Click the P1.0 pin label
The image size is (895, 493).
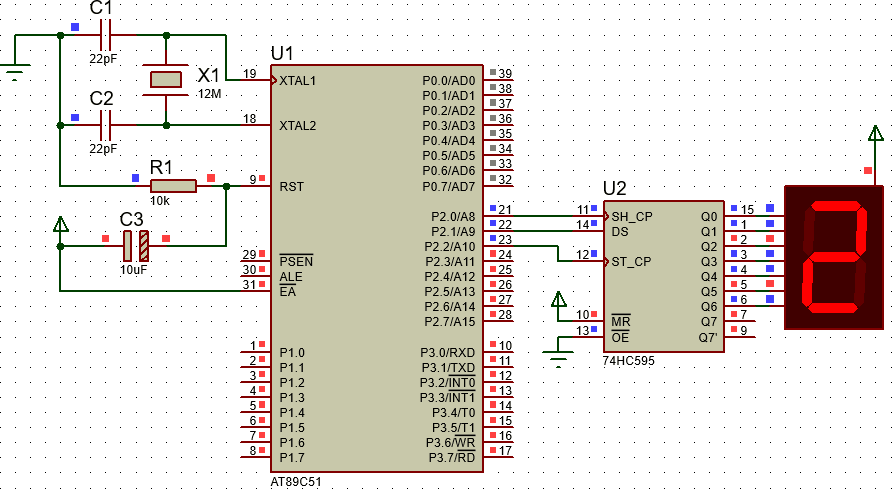(292, 353)
